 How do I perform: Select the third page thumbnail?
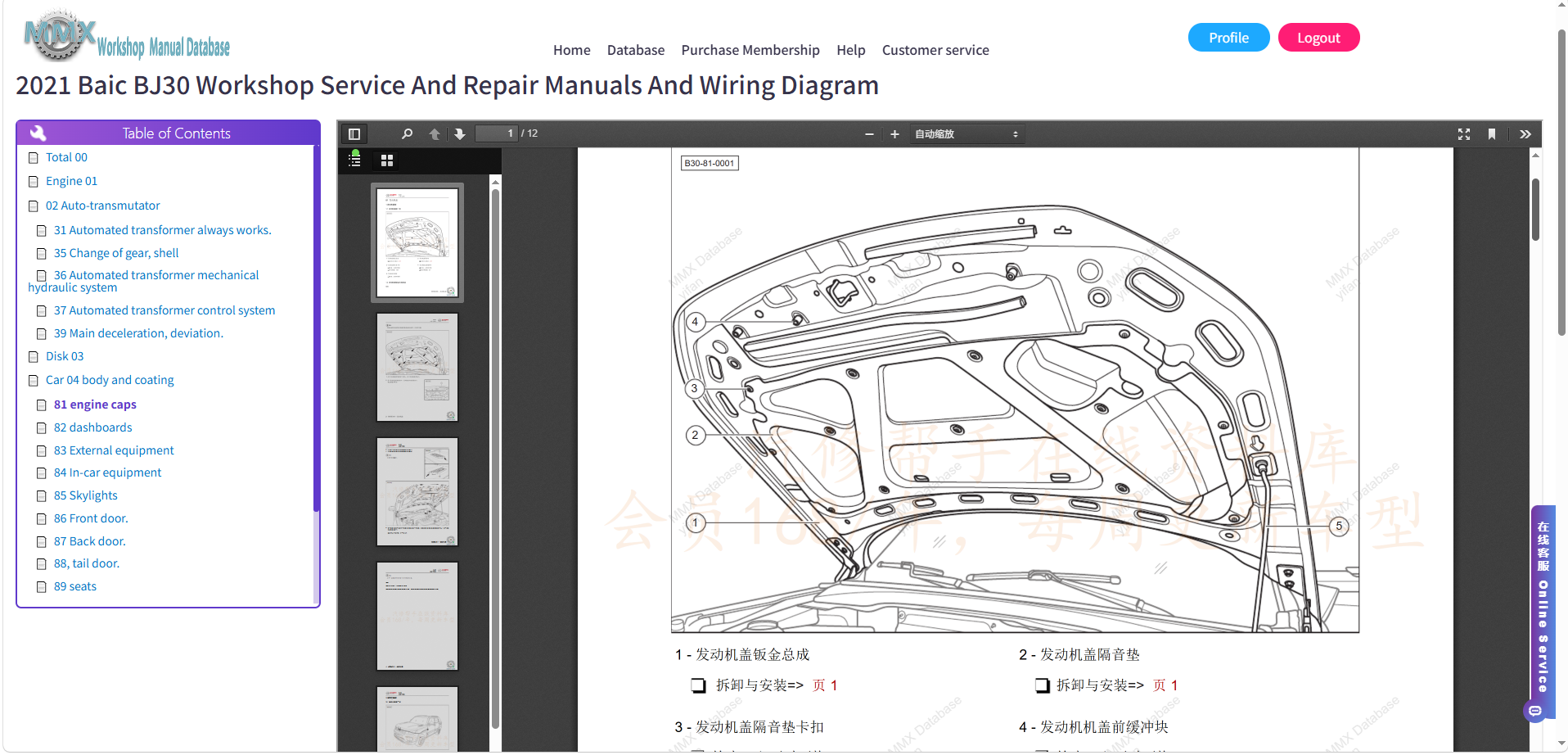point(417,491)
